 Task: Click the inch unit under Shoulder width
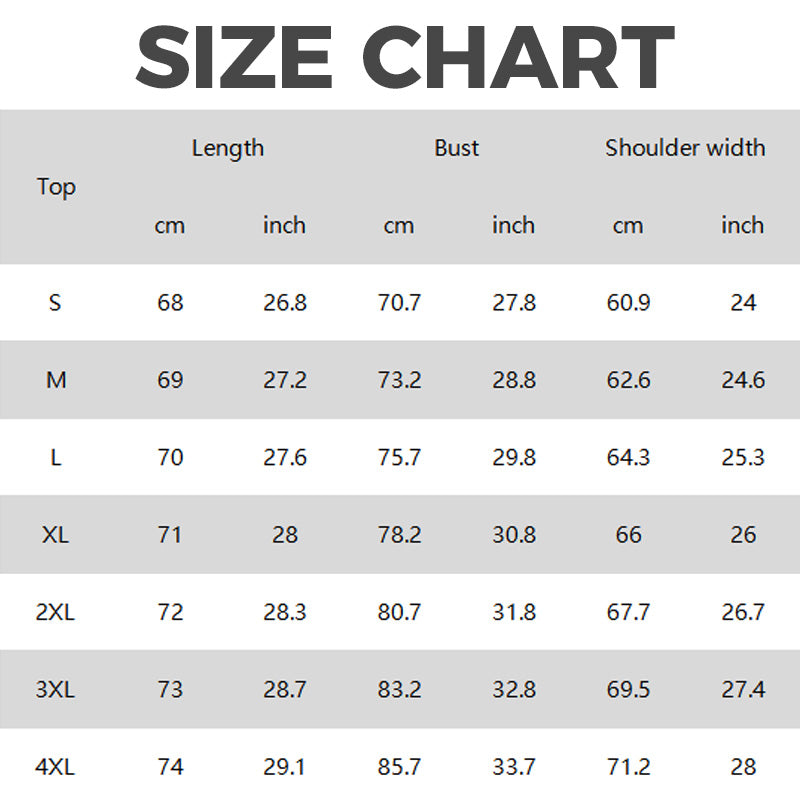[x=742, y=226]
